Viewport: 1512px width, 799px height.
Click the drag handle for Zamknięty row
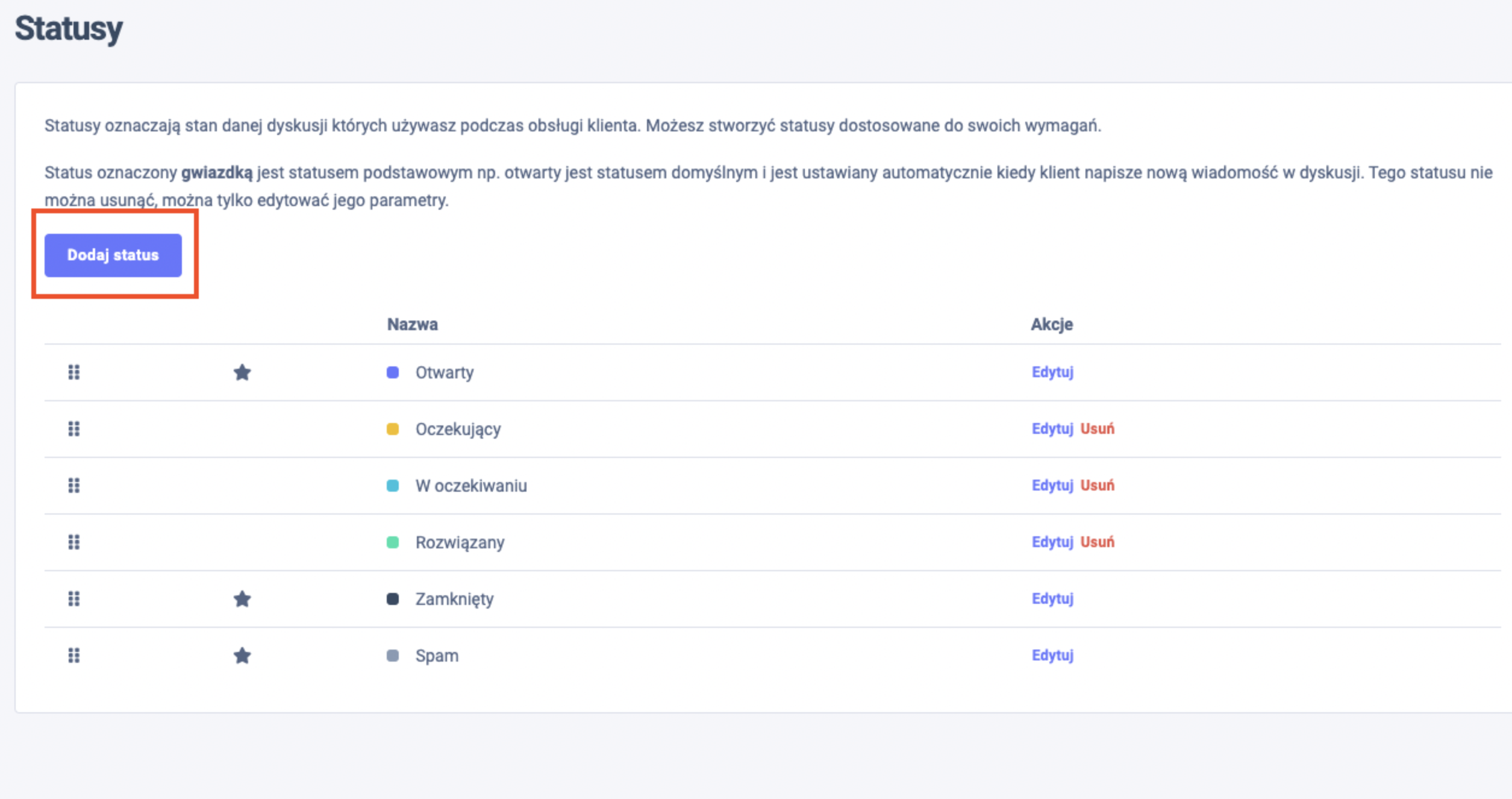pos(73,599)
